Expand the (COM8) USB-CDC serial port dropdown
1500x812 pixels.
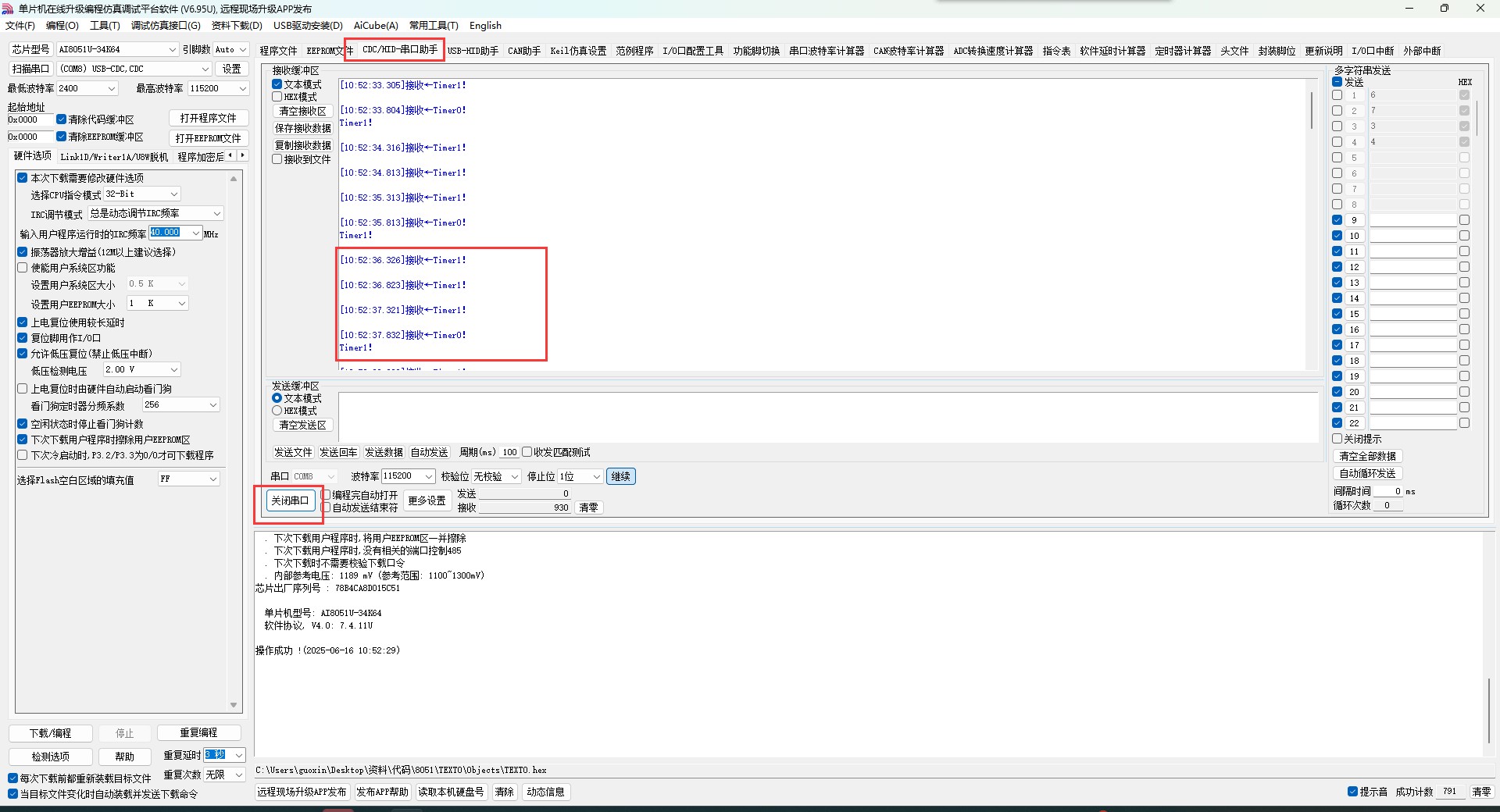click(x=134, y=69)
